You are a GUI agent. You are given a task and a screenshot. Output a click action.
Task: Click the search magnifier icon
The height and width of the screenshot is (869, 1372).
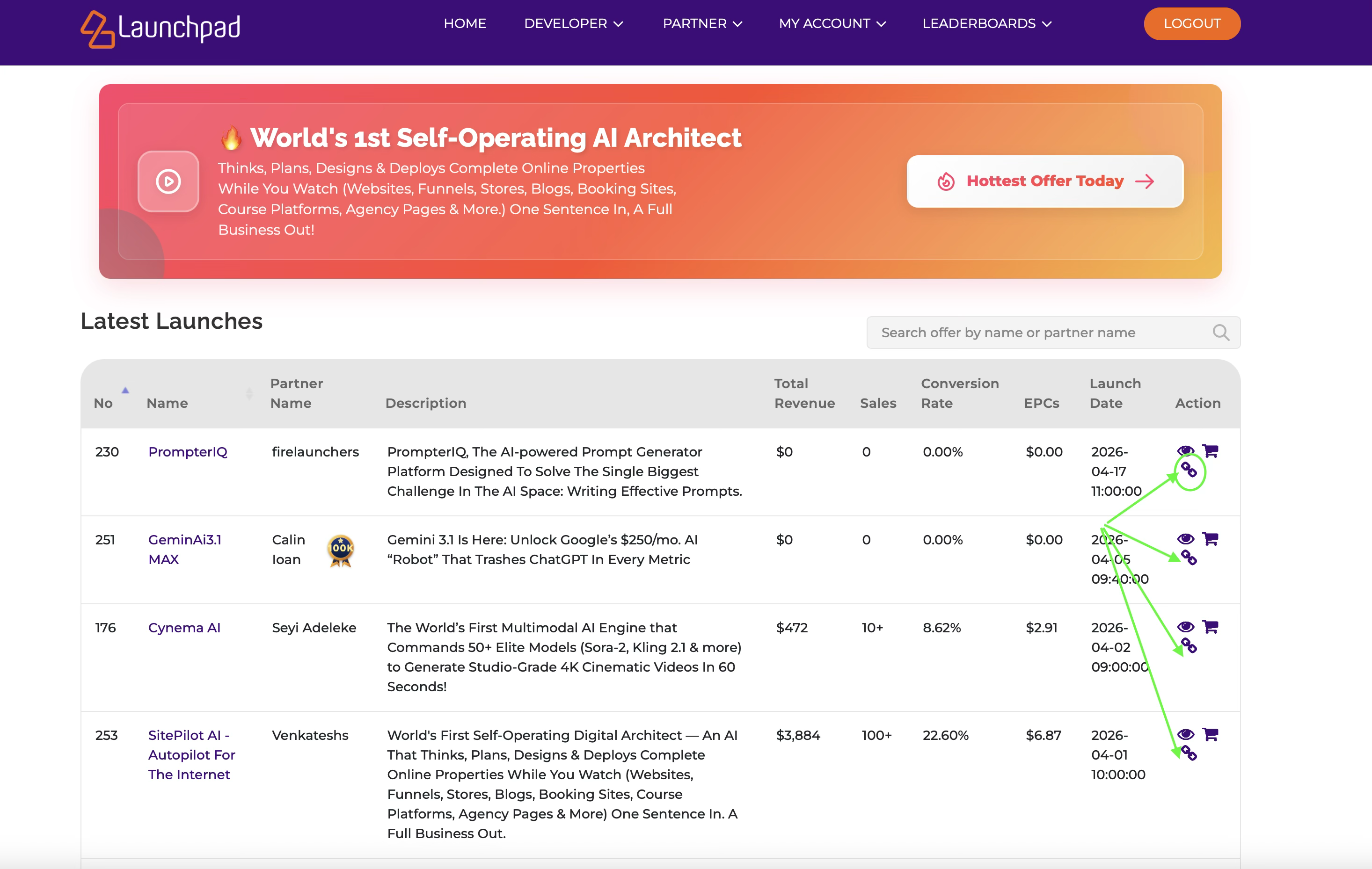(1220, 333)
